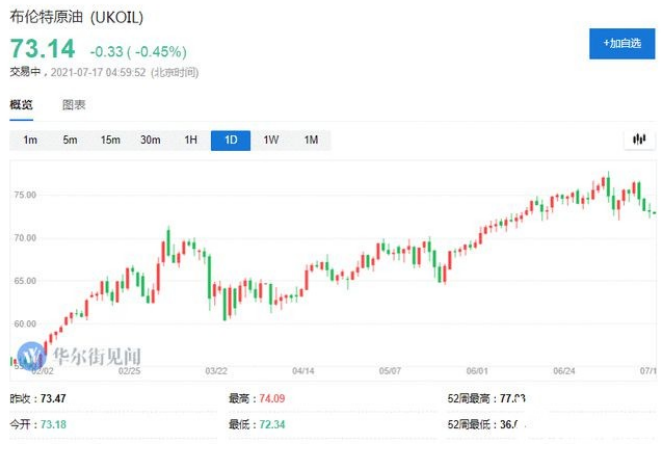Click the 今开 73.18 value
The height and width of the screenshot is (454, 669).
pos(55,425)
